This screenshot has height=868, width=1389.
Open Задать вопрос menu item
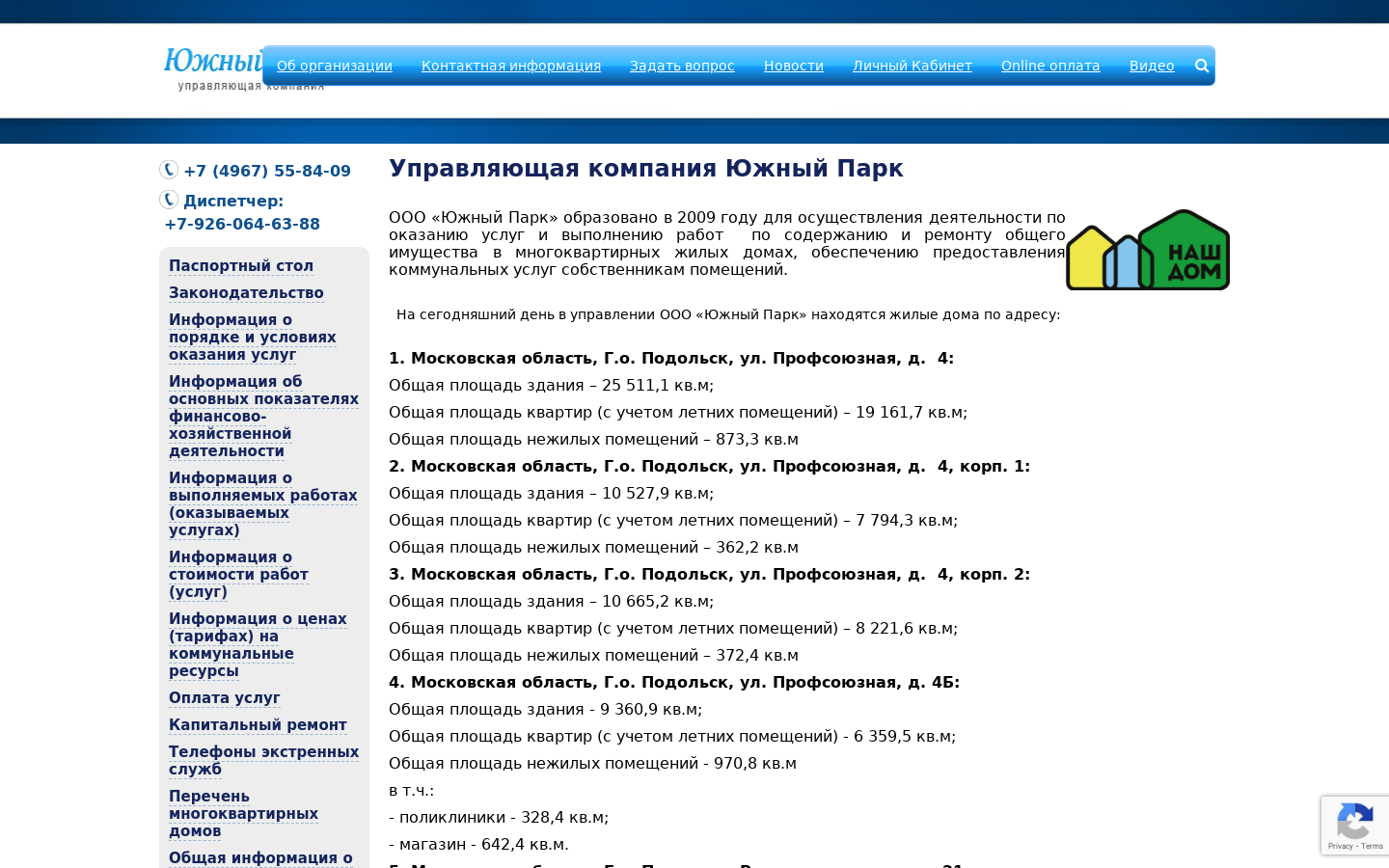(682, 66)
